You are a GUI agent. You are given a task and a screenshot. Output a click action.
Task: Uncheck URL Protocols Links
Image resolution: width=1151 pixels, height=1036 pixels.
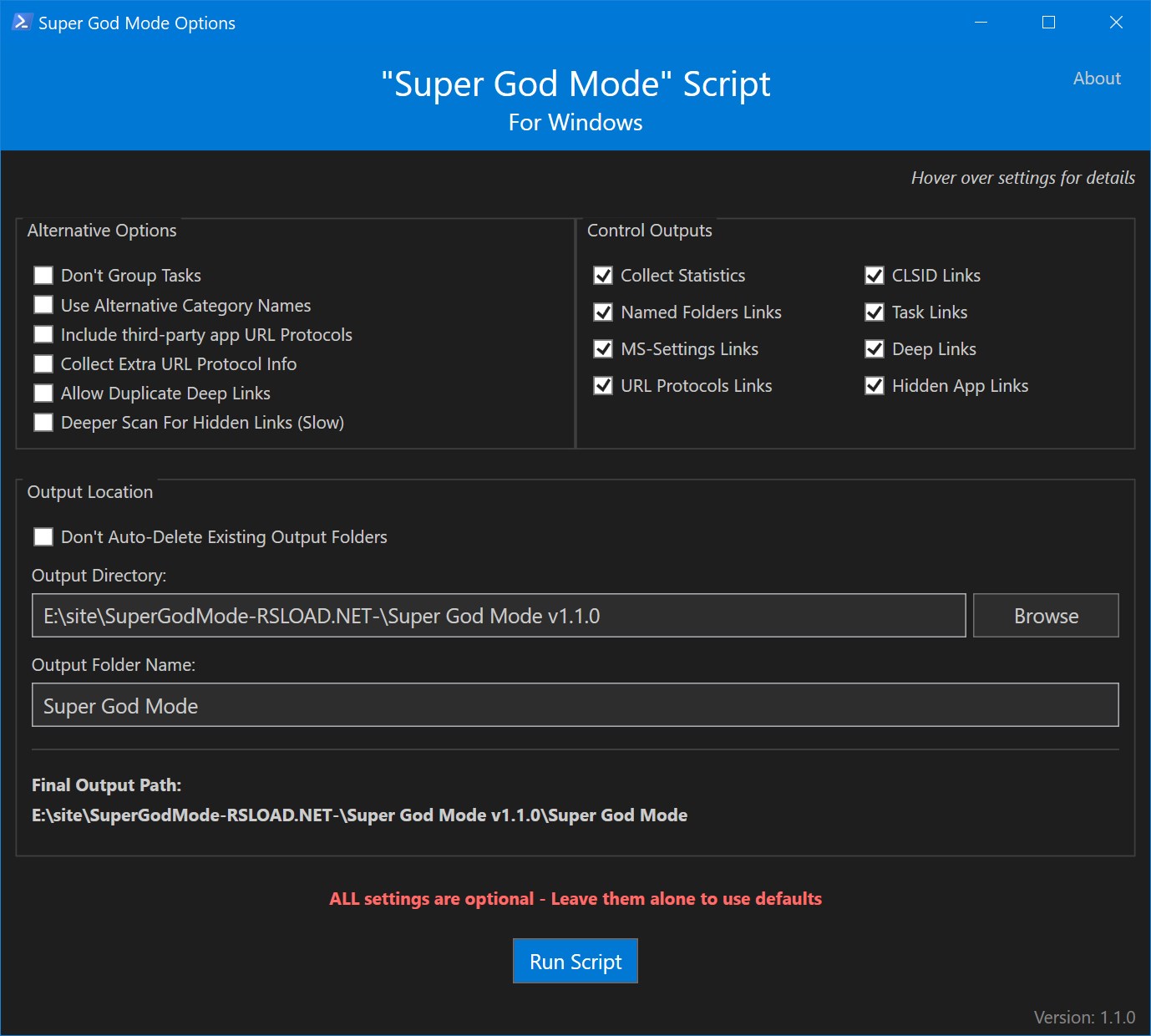[603, 385]
